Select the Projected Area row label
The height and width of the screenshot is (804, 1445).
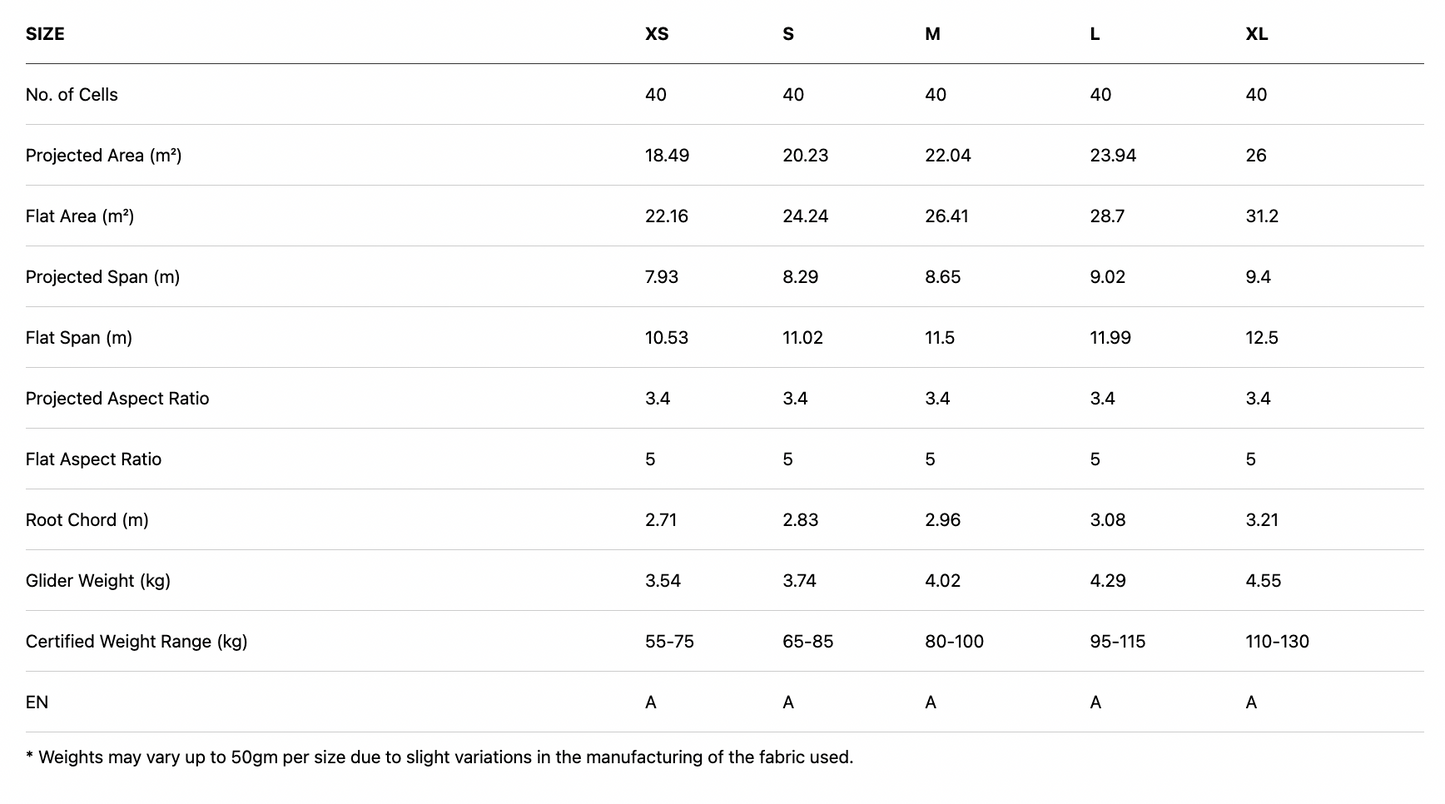(104, 156)
